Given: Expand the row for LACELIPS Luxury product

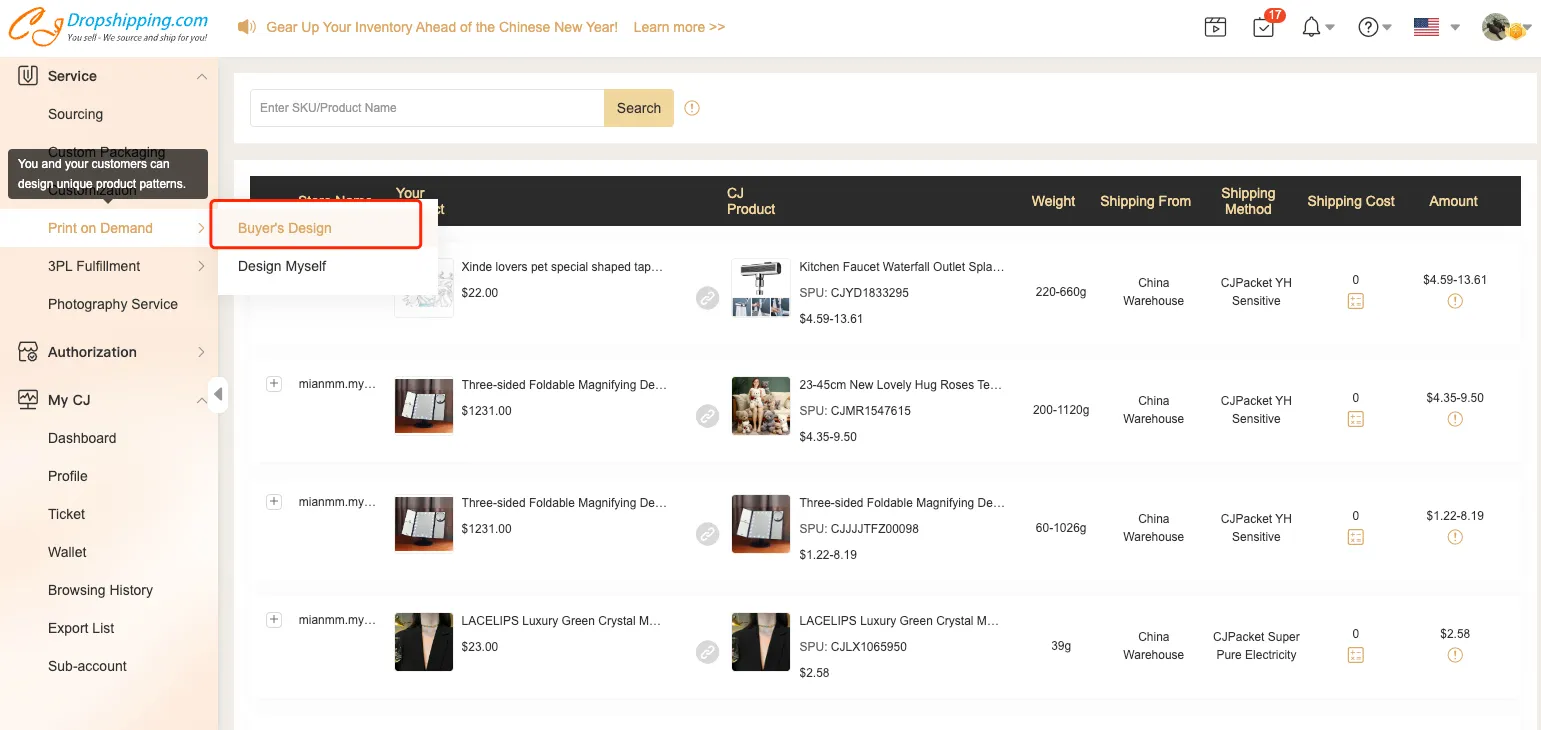Looking at the screenshot, I should pyautogui.click(x=274, y=620).
